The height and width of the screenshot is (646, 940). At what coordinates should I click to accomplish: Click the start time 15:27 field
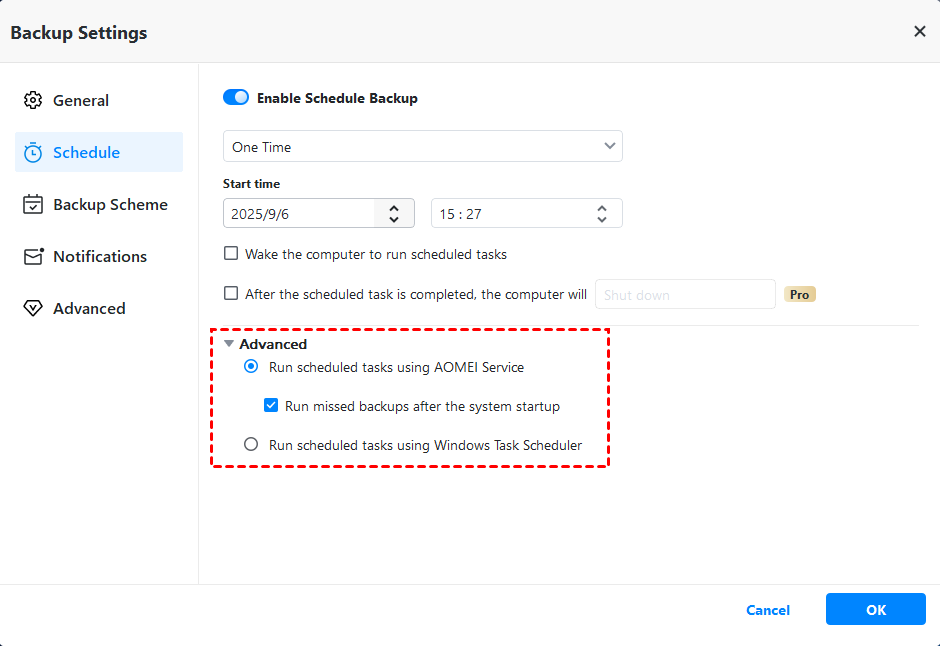[510, 214]
